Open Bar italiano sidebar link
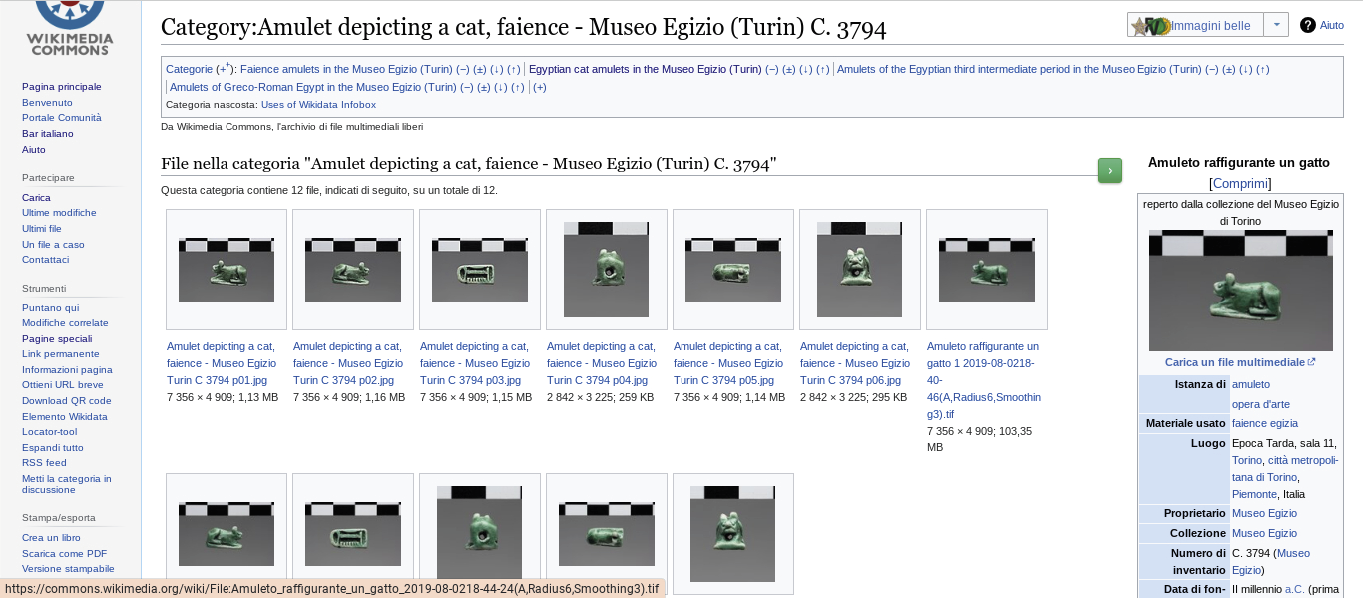 (x=48, y=133)
